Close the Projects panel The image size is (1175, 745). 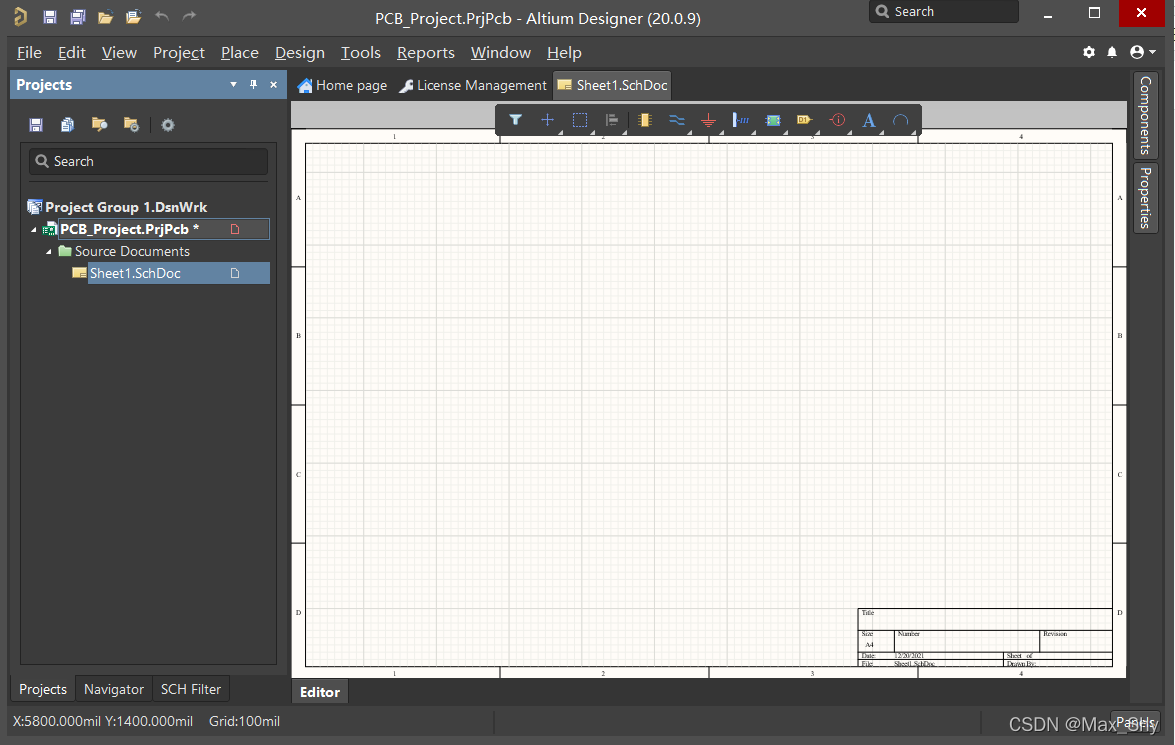pyautogui.click(x=274, y=85)
